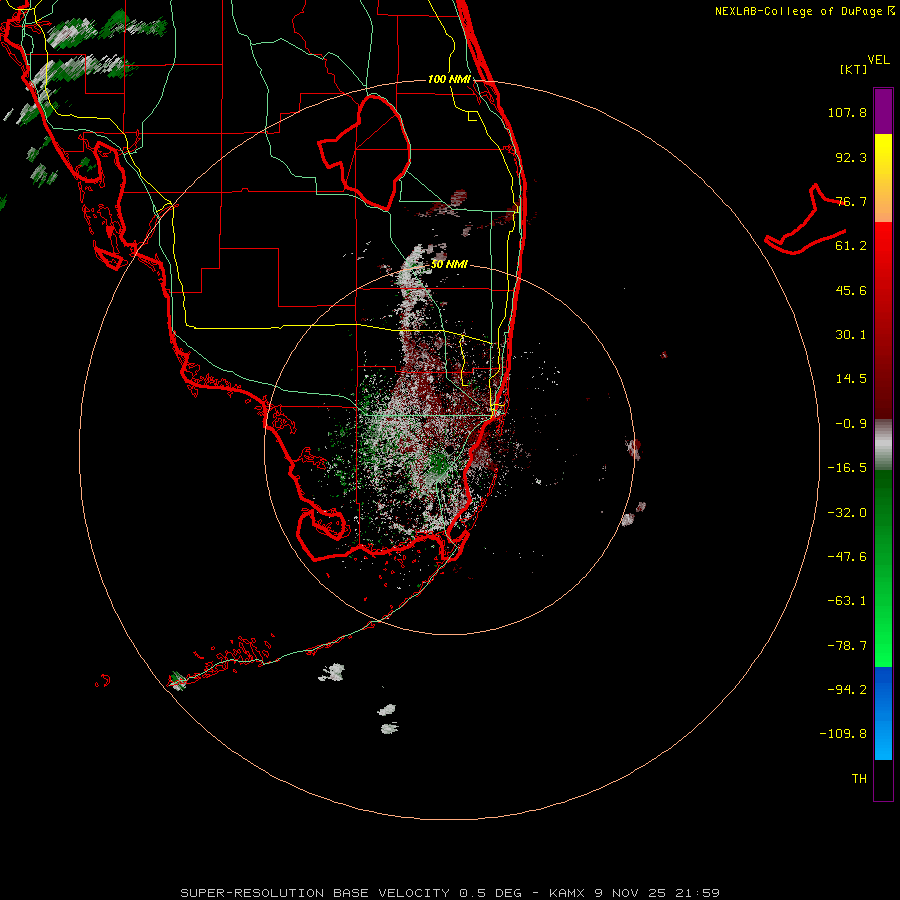Click the 76.7 value on velocity scale
Screen dimensions: 900x900
(x=851, y=201)
